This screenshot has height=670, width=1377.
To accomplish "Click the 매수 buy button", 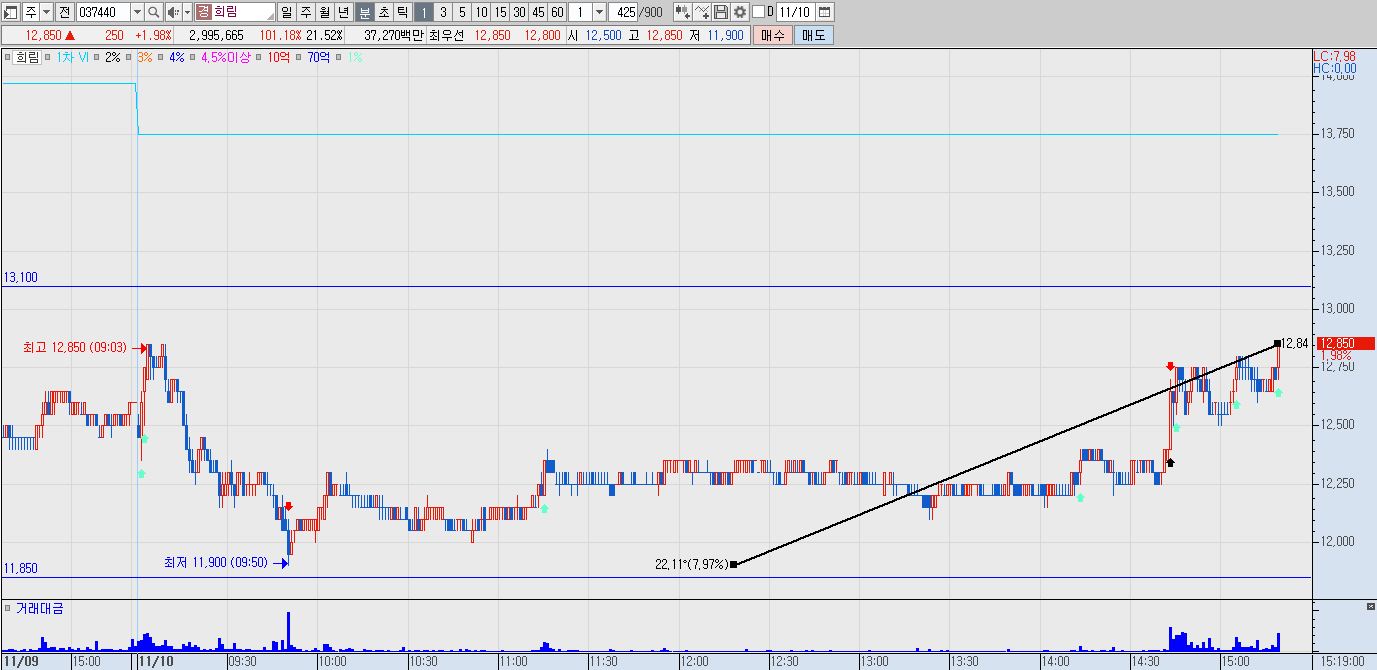I will 773,35.
